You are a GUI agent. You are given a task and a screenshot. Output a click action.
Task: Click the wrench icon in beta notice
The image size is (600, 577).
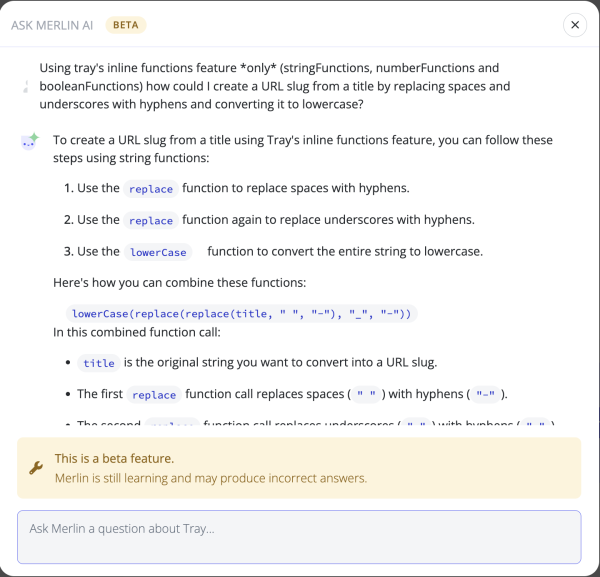[x=36, y=467]
